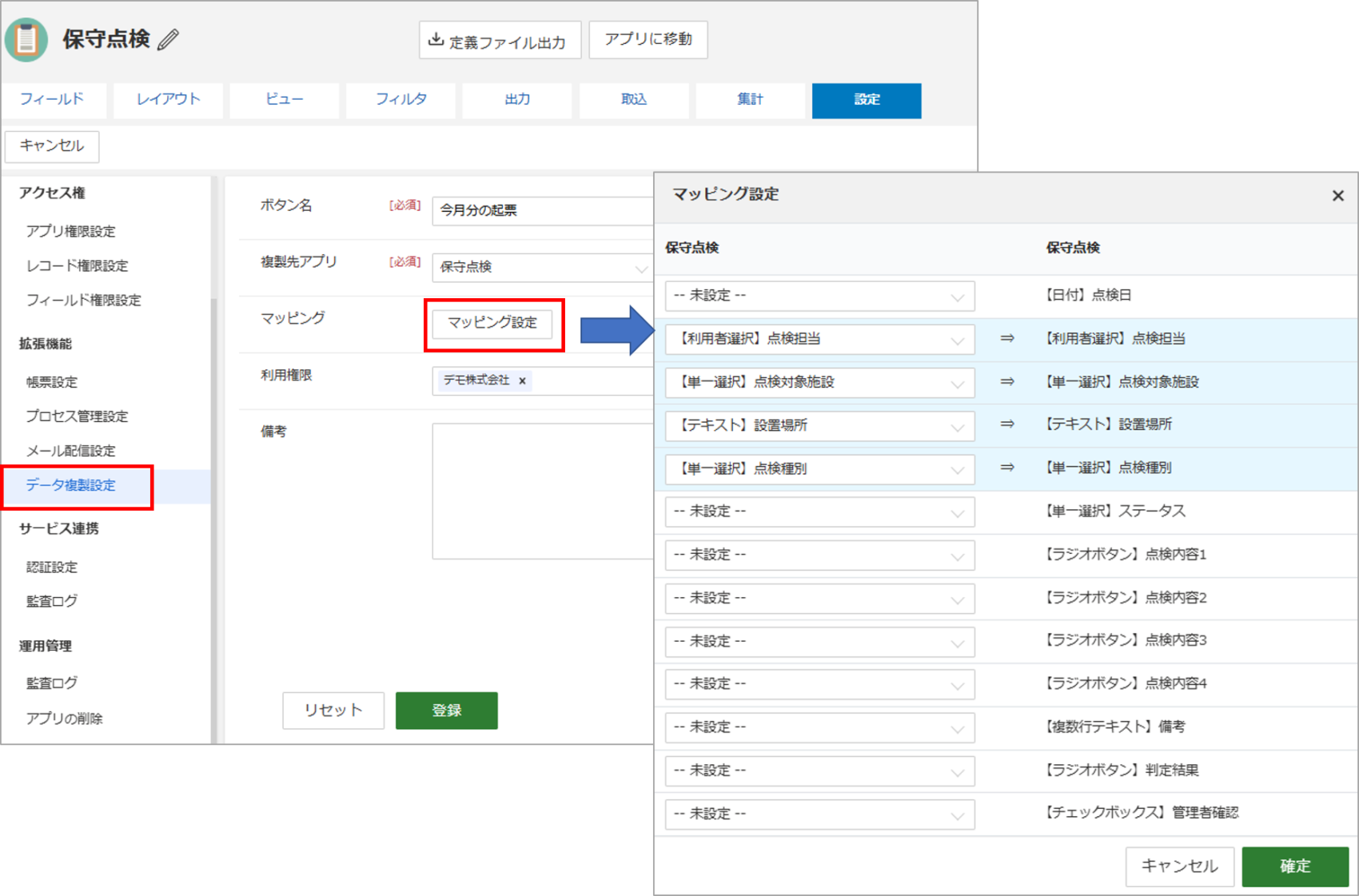This screenshot has height=896, width=1359.
Task: Switch to the レイアウト tab
Action: click(x=168, y=100)
